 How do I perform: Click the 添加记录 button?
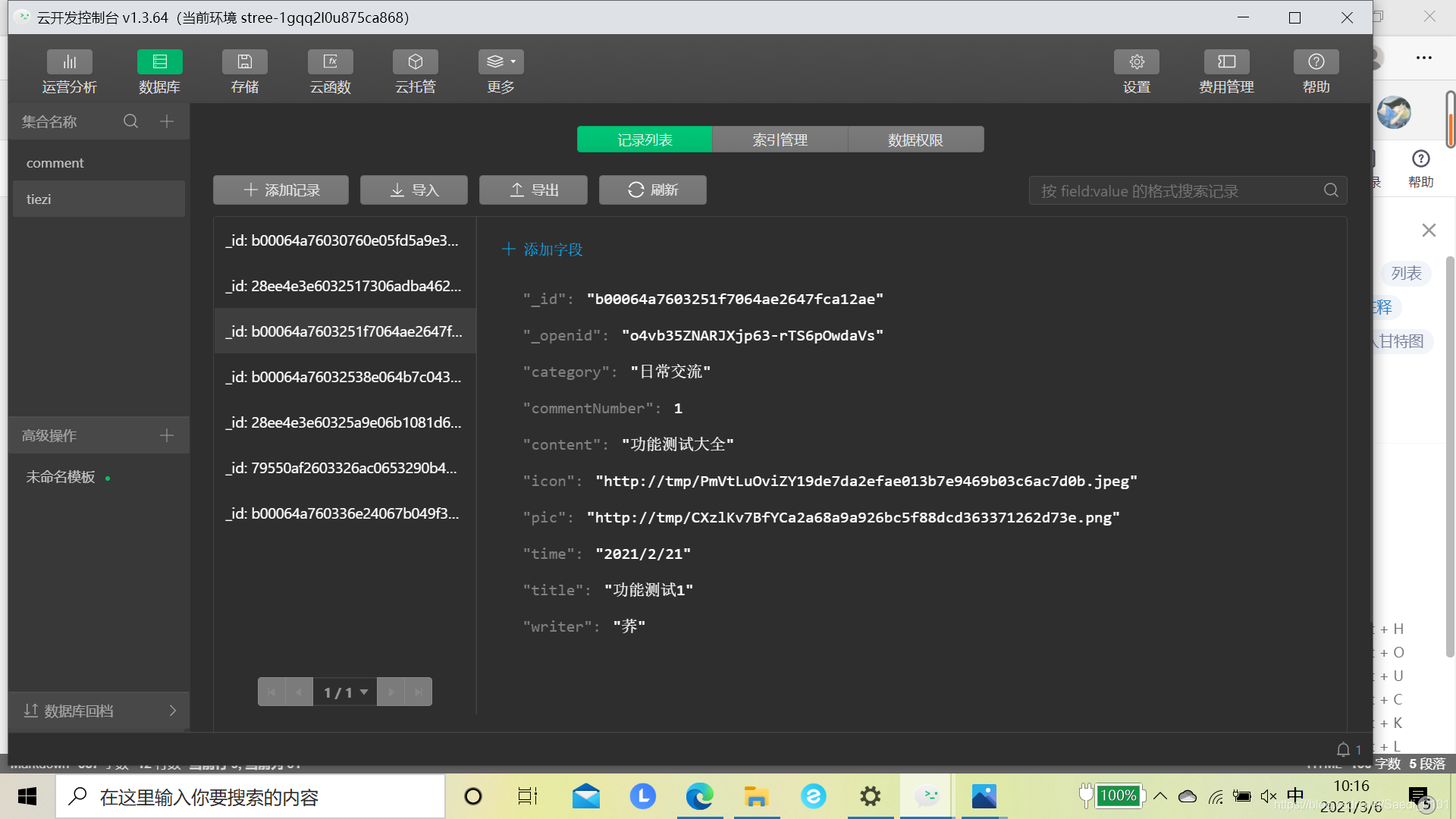click(281, 190)
